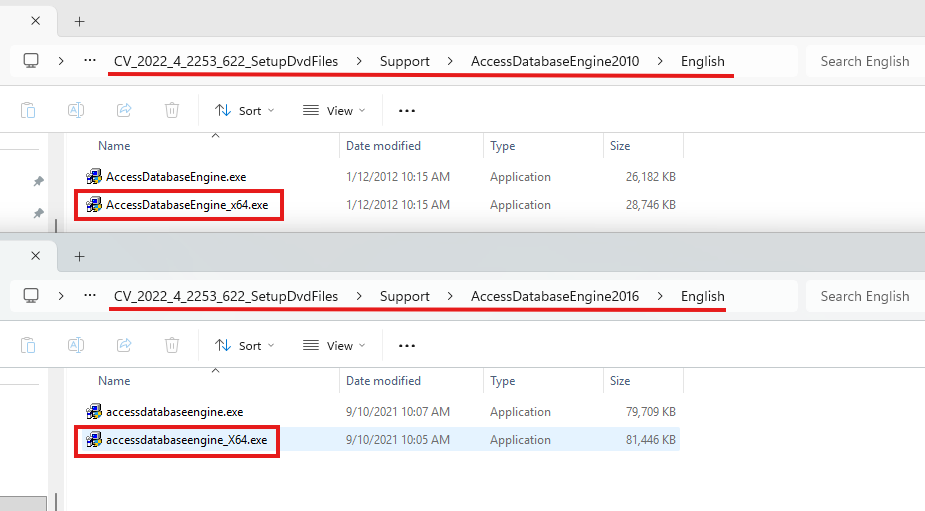Click Paste clipboard icon in lower Explorer window
This screenshot has height=511, width=925.
[x=28, y=345]
